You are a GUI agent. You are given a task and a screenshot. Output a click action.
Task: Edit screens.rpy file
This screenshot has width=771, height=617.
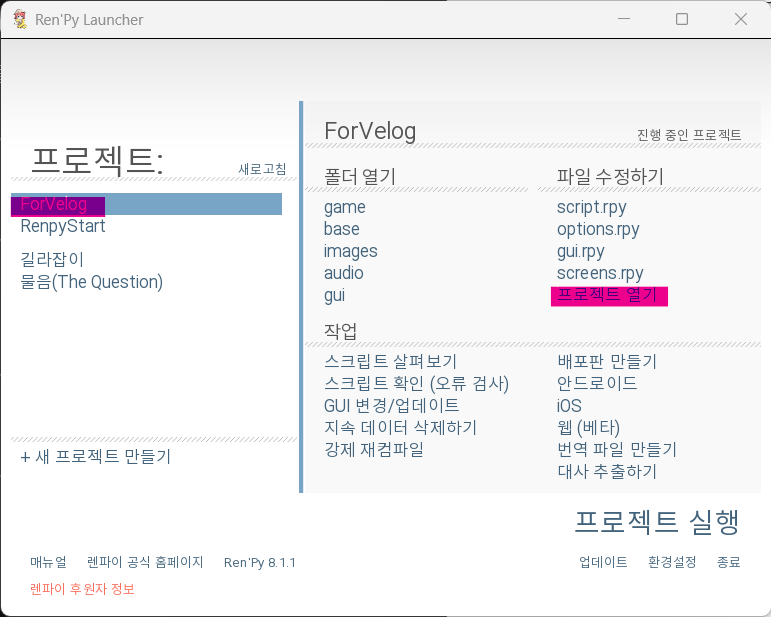pyautogui.click(x=600, y=273)
